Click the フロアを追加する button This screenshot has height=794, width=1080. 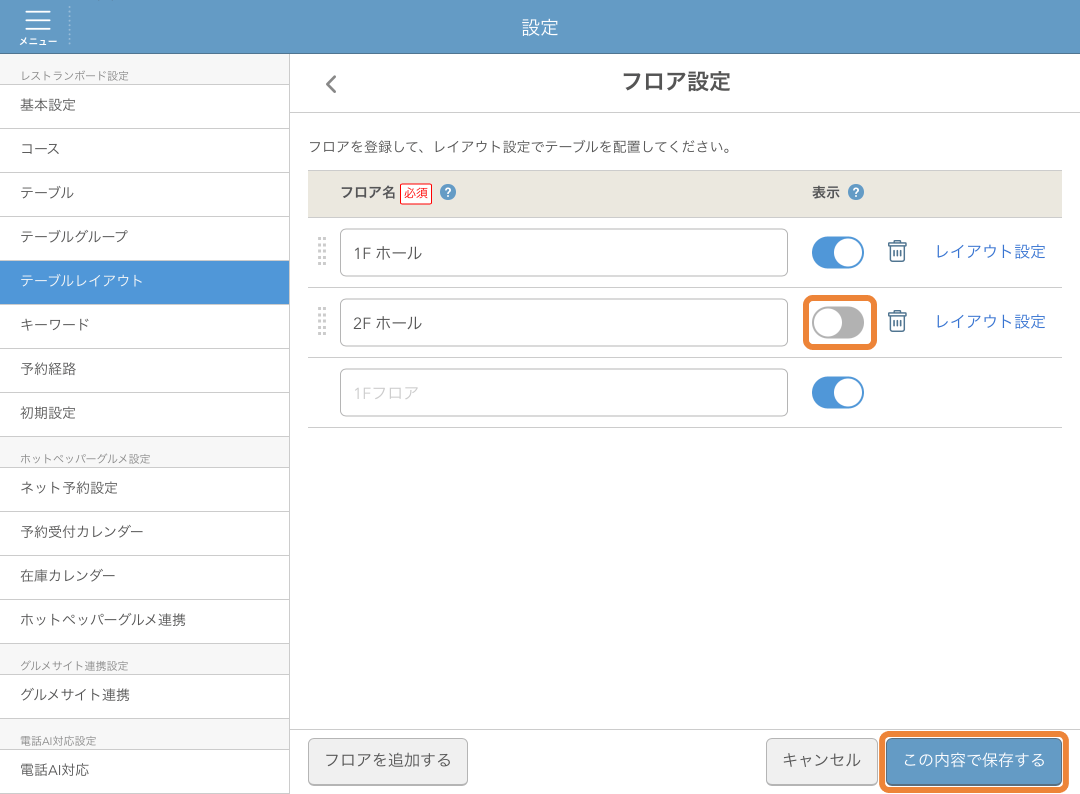point(387,761)
